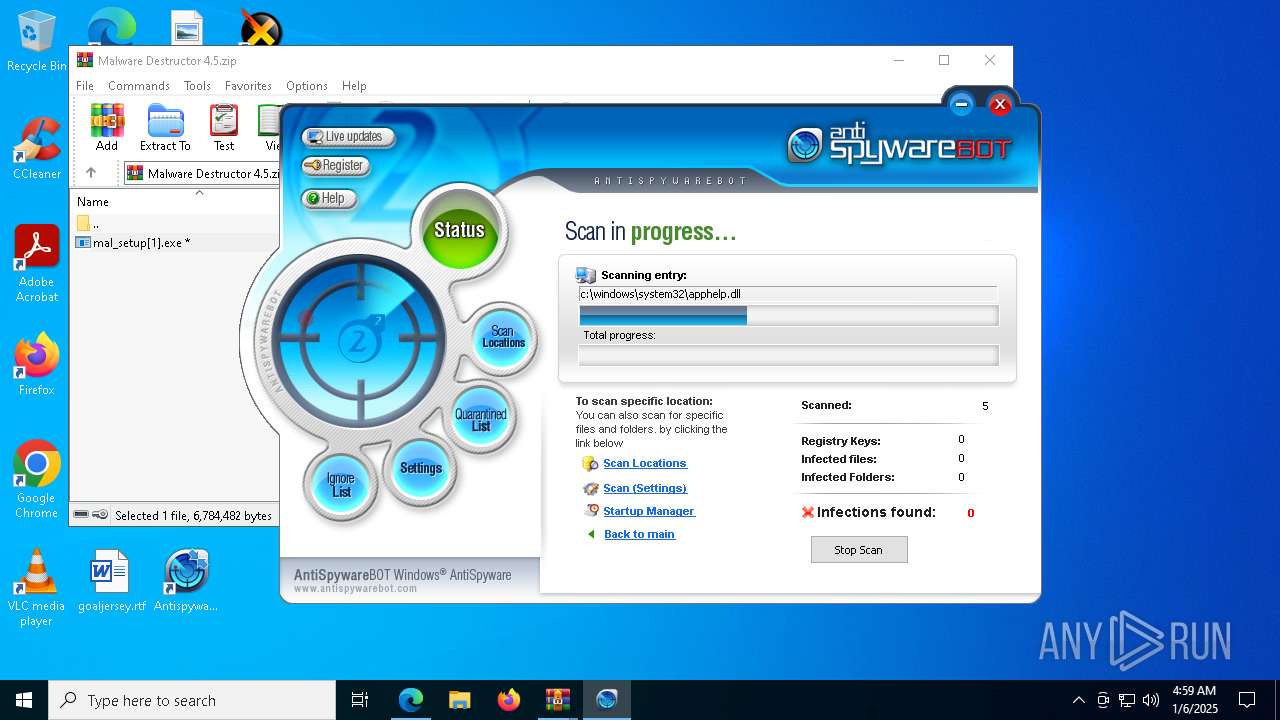Image resolution: width=1280 pixels, height=720 pixels.
Task: Open the Startup Manager link
Action: [649, 511]
